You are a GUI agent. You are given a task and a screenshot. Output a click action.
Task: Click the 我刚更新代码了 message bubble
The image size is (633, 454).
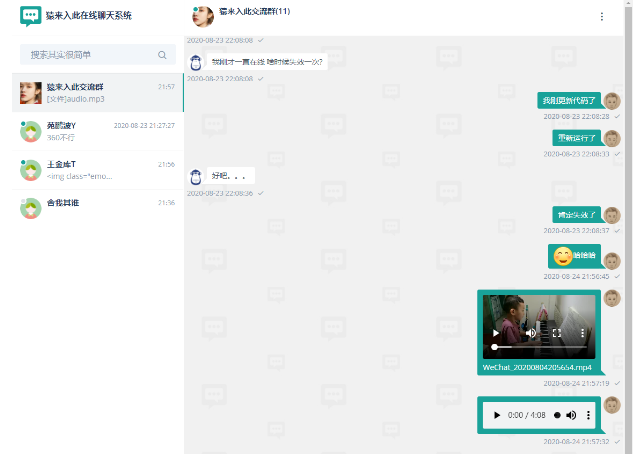click(x=569, y=100)
